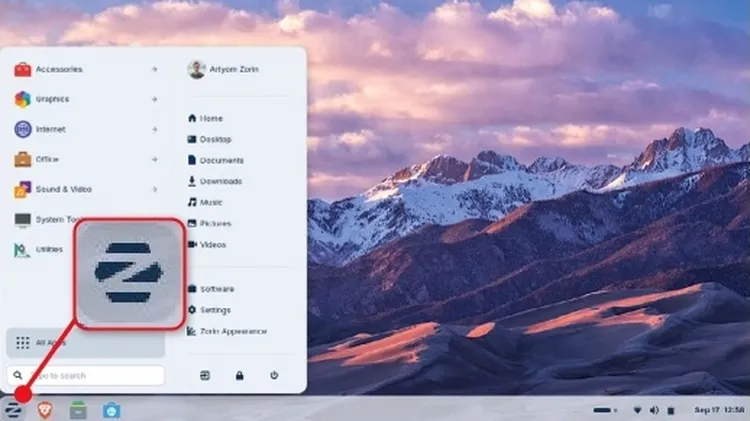Click the log out icon in menu
The height and width of the screenshot is (421, 750).
click(205, 376)
